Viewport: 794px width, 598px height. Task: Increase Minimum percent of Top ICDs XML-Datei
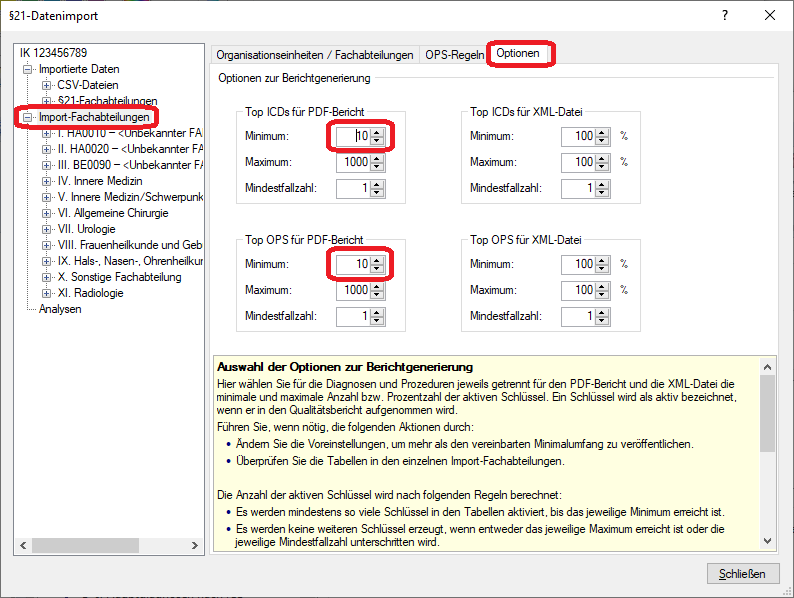pyautogui.click(x=602, y=132)
